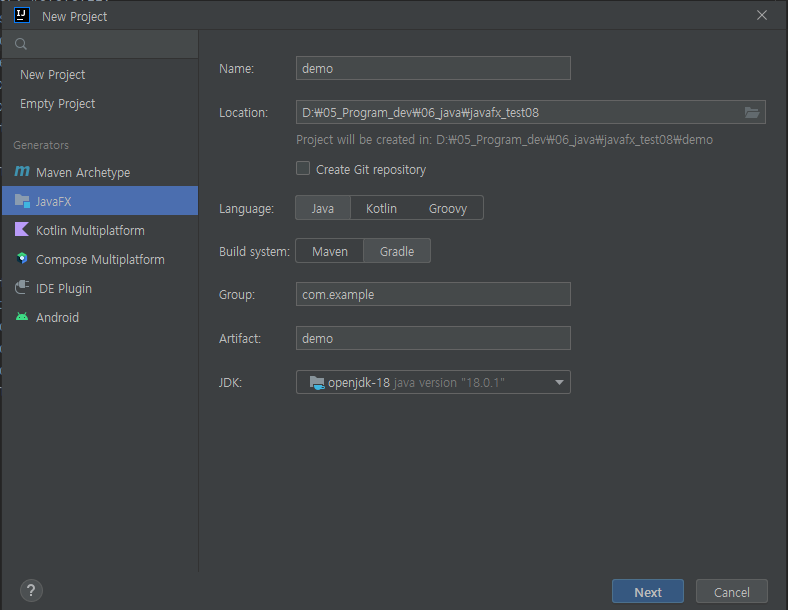Select Java as the language
This screenshot has width=788, height=610.
click(323, 208)
